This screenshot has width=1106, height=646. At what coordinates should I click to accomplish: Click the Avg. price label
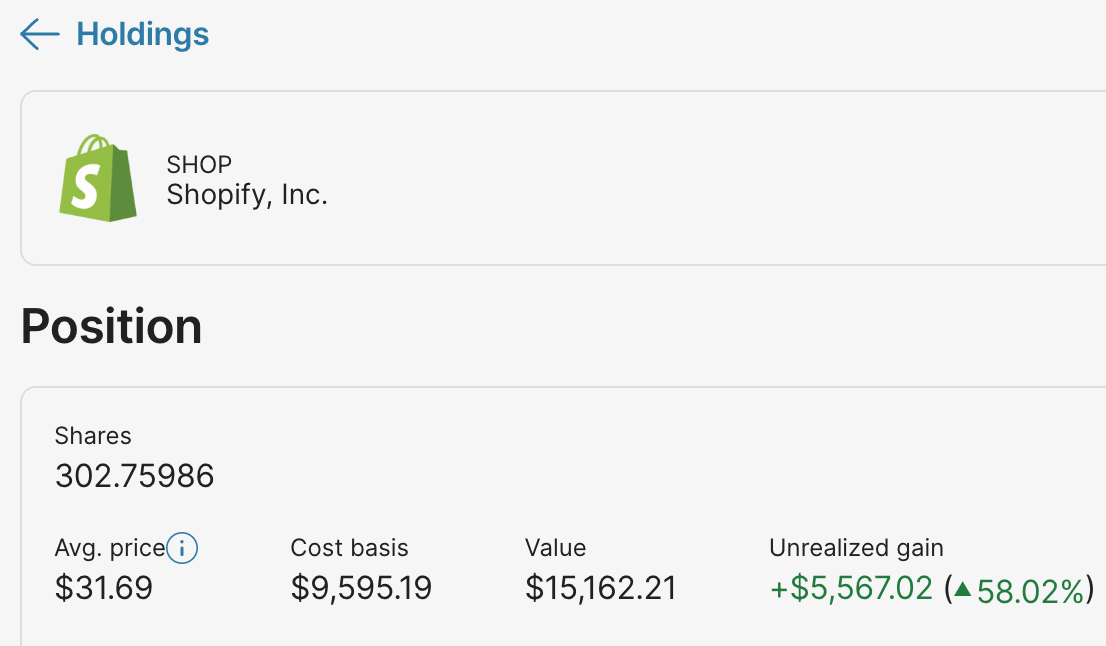click(x=109, y=548)
